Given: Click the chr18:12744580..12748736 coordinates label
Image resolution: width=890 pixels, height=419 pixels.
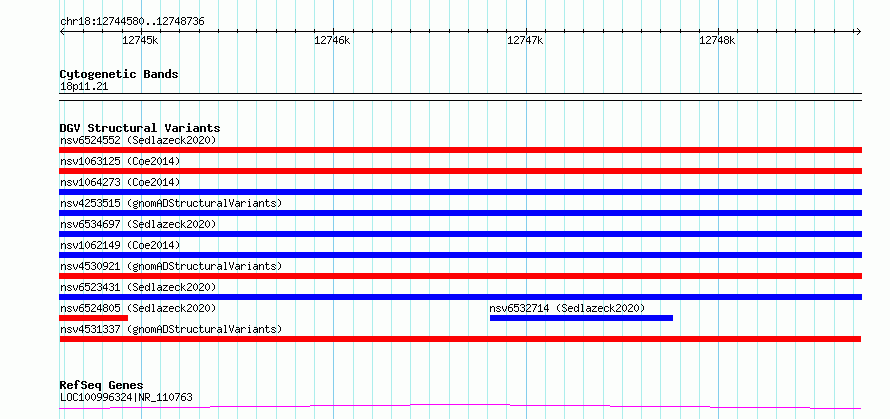Looking at the screenshot, I should pyautogui.click(x=132, y=22).
